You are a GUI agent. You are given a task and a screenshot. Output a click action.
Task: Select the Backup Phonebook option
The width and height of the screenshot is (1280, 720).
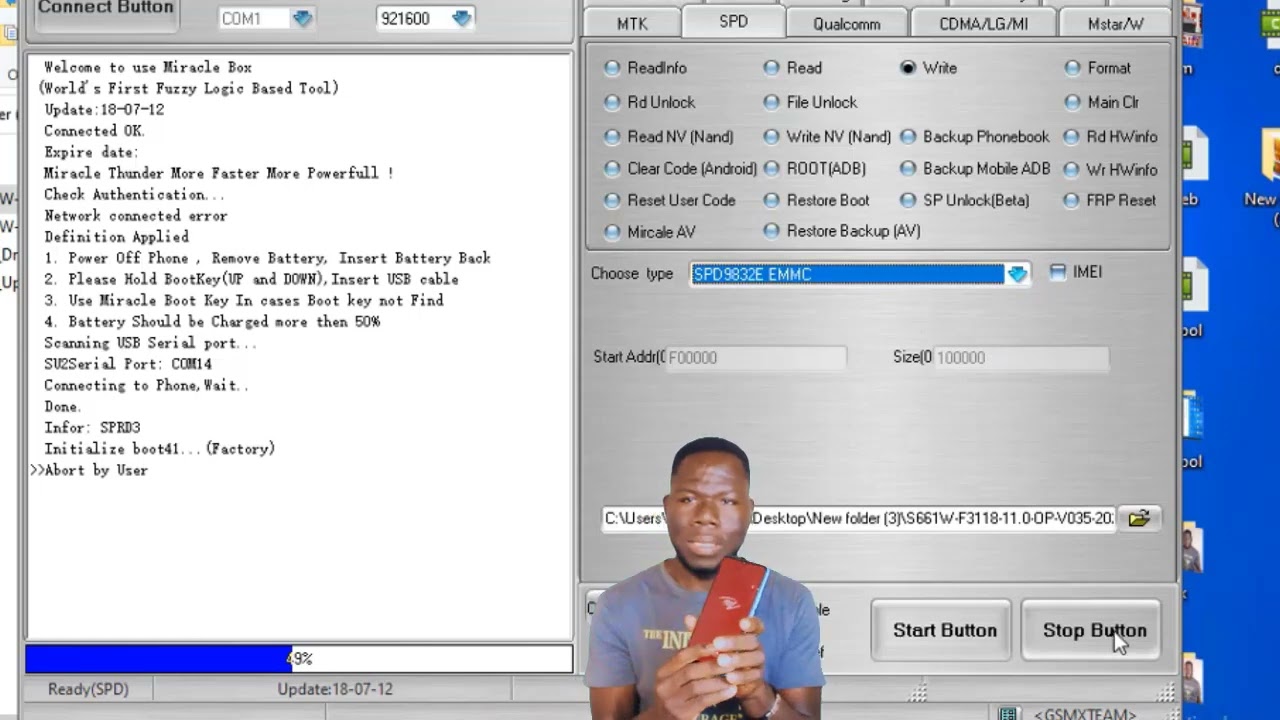(974, 137)
